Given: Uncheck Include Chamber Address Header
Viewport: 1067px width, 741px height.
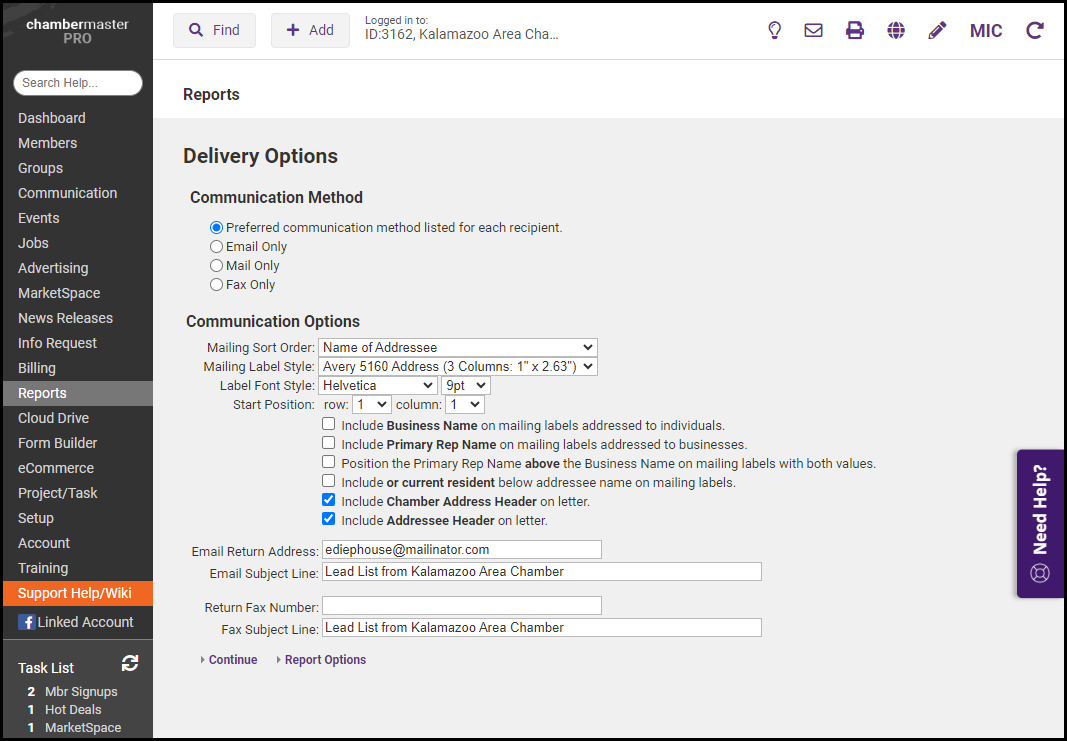Looking at the screenshot, I should point(328,501).
